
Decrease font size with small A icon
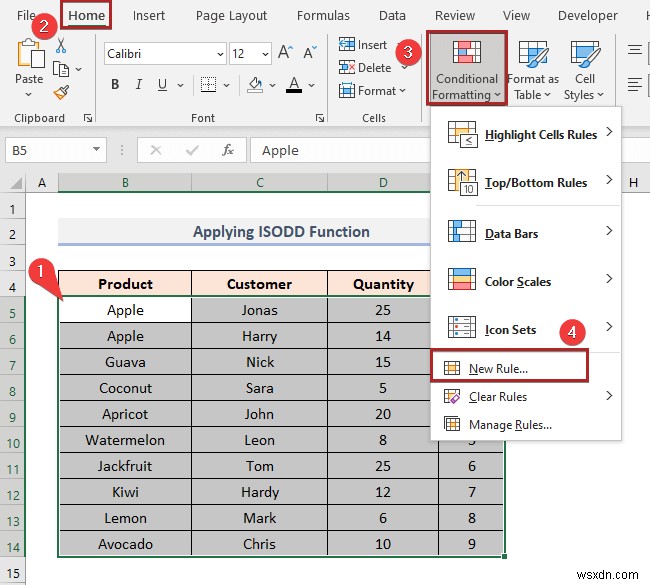tap(310, 53)
